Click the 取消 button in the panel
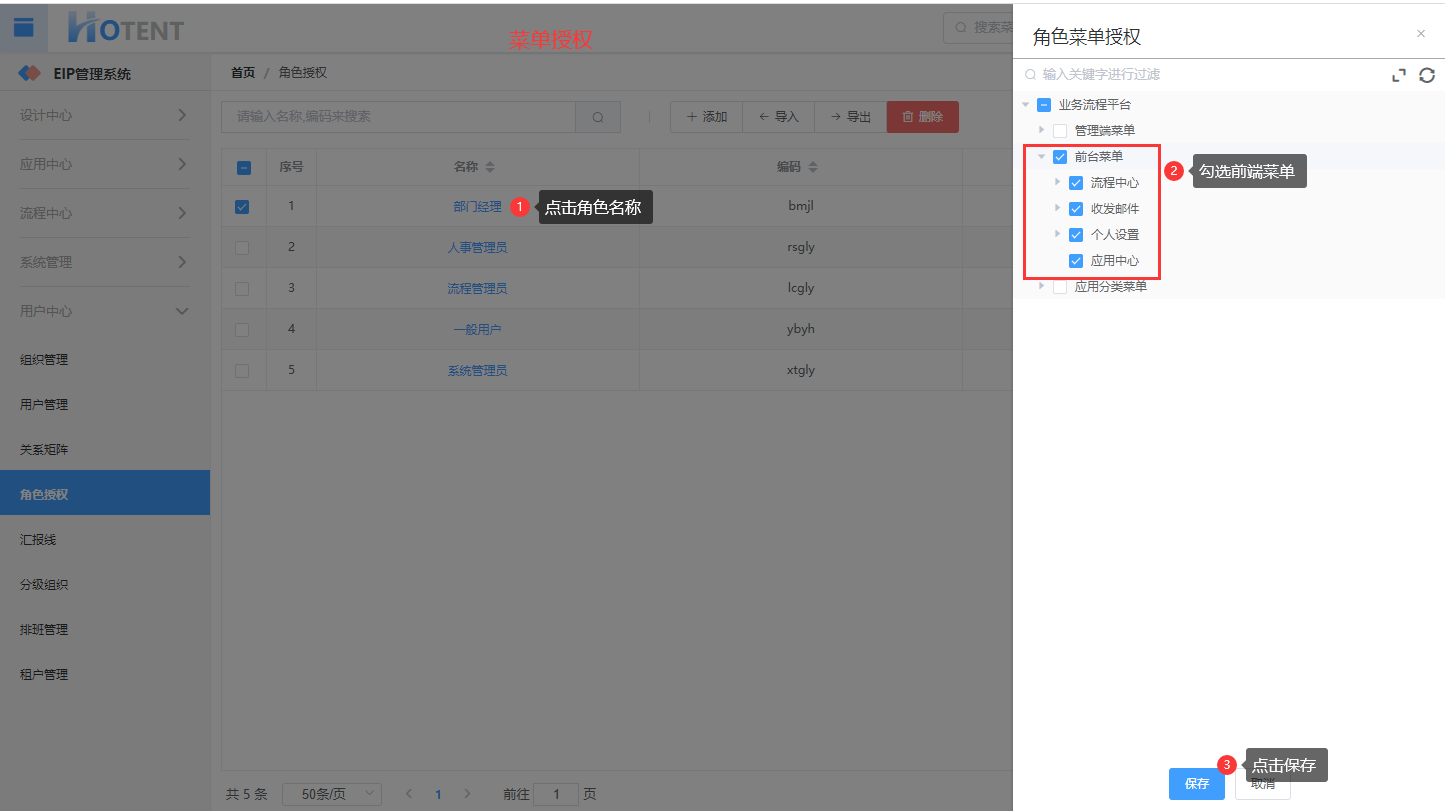Screen dimensions: 1445x811 click(x=1263, y=784)
